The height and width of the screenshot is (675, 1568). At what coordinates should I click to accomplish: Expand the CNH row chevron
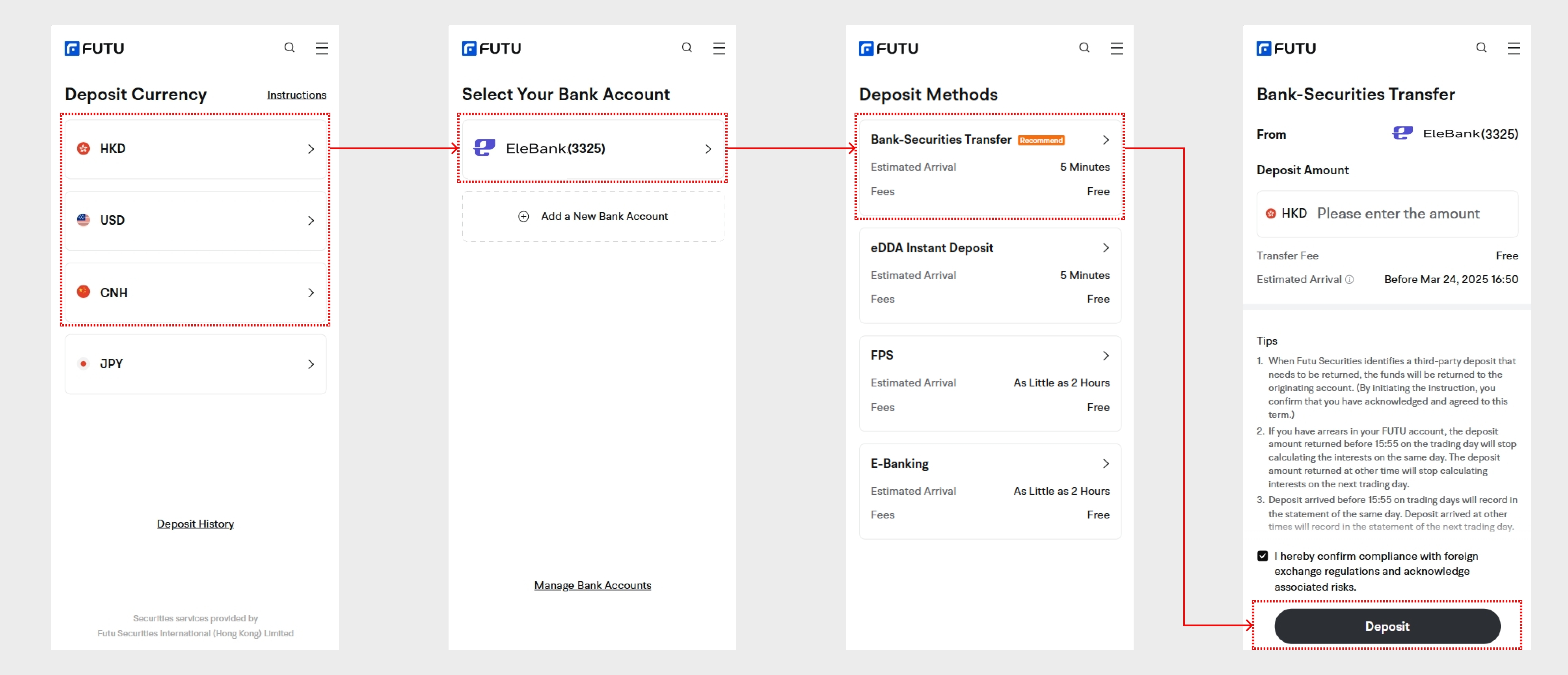pos(311,293)
